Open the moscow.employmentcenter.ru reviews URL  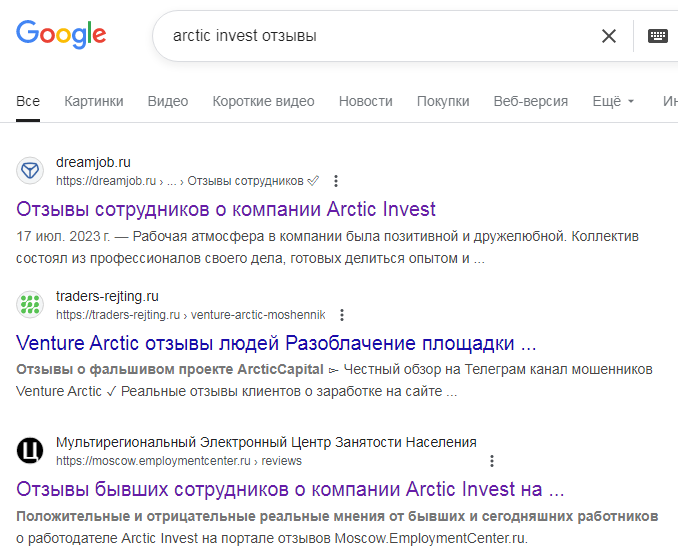179,461
